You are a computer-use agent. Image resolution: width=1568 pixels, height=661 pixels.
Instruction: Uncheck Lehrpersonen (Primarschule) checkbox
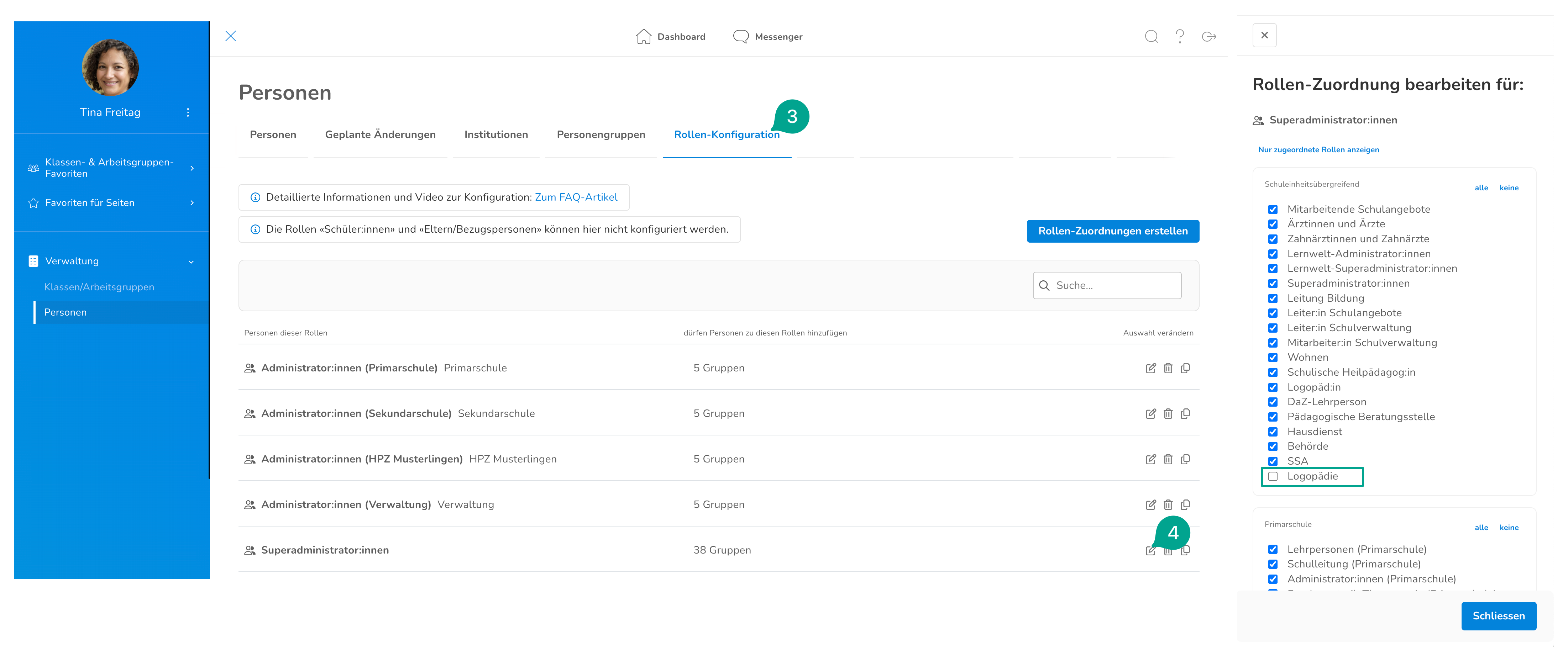(1273, 549)
